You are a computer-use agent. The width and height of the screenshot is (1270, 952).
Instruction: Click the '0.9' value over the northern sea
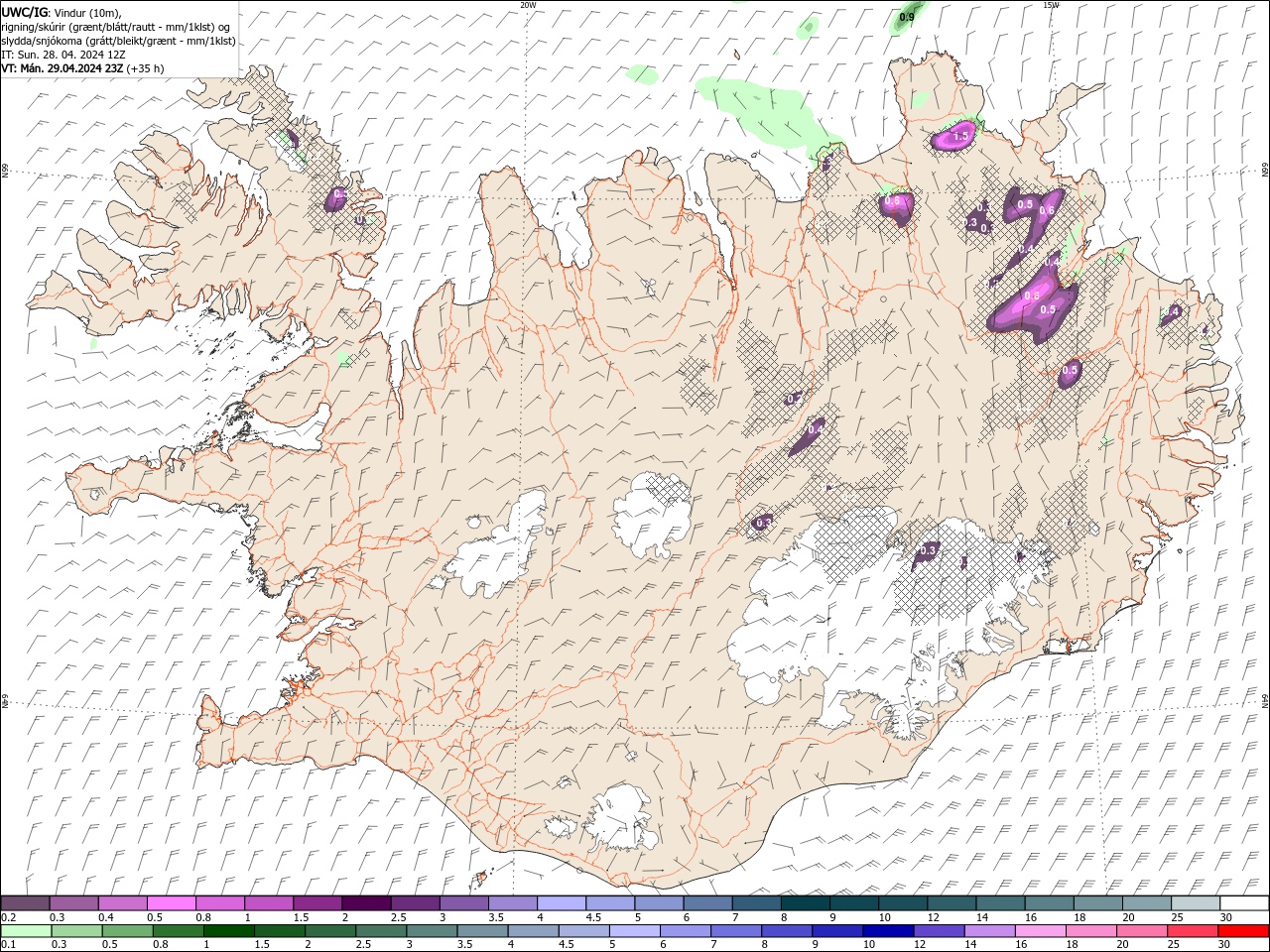[x=907, y=17]
